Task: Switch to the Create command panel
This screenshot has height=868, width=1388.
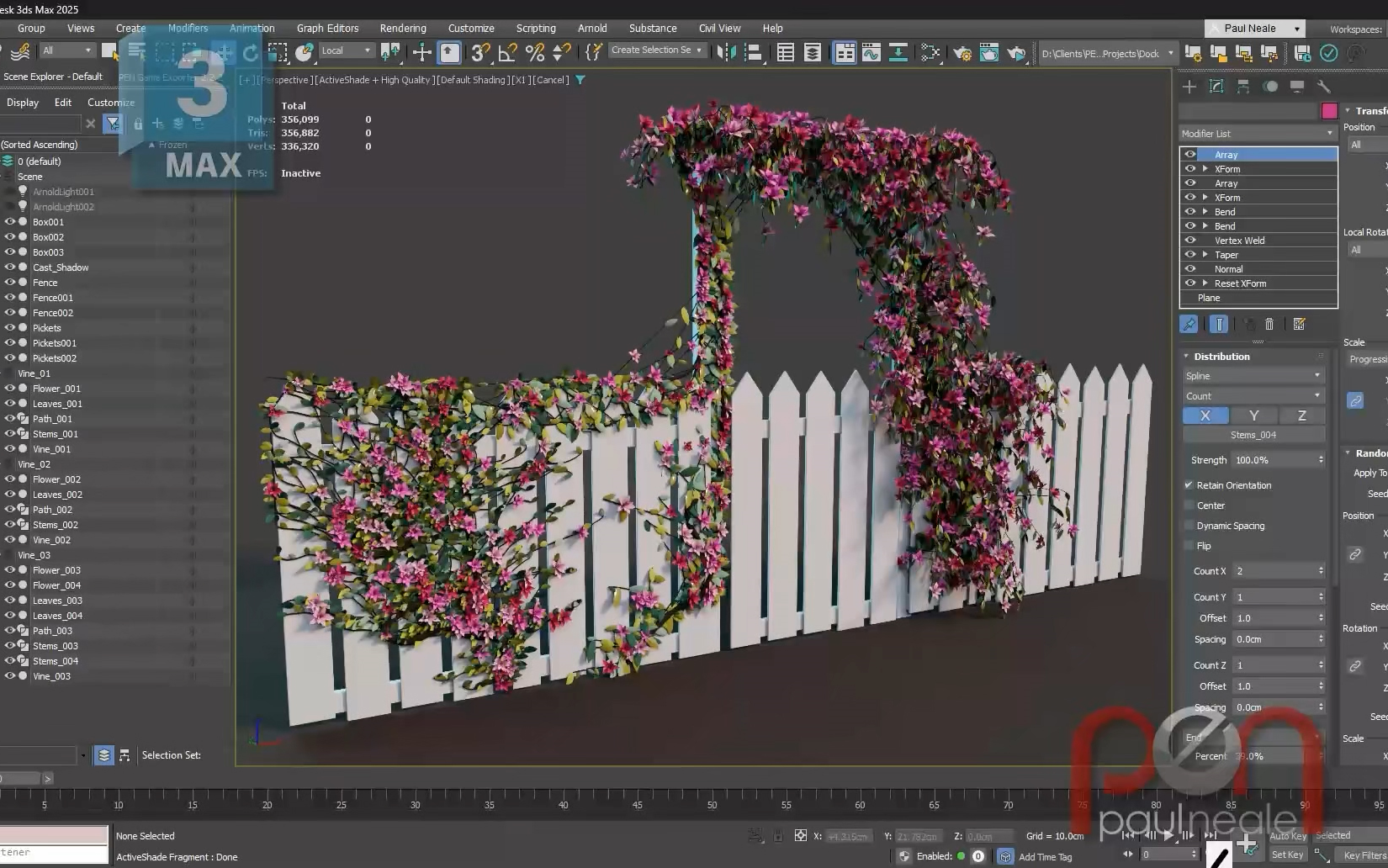Action: tap(1189, 86)
